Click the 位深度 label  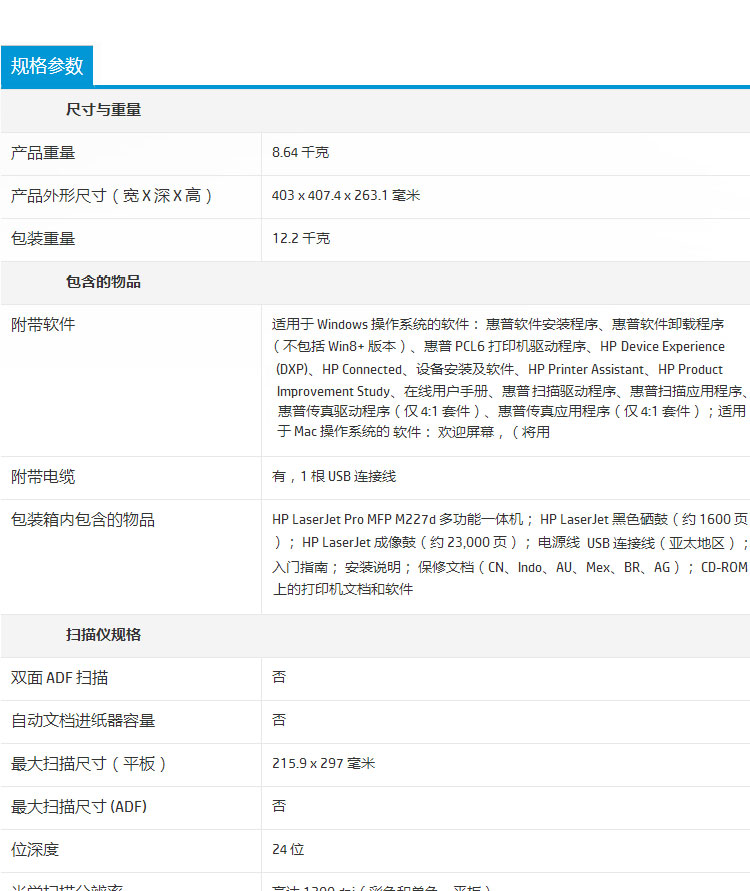coord(35,850)
